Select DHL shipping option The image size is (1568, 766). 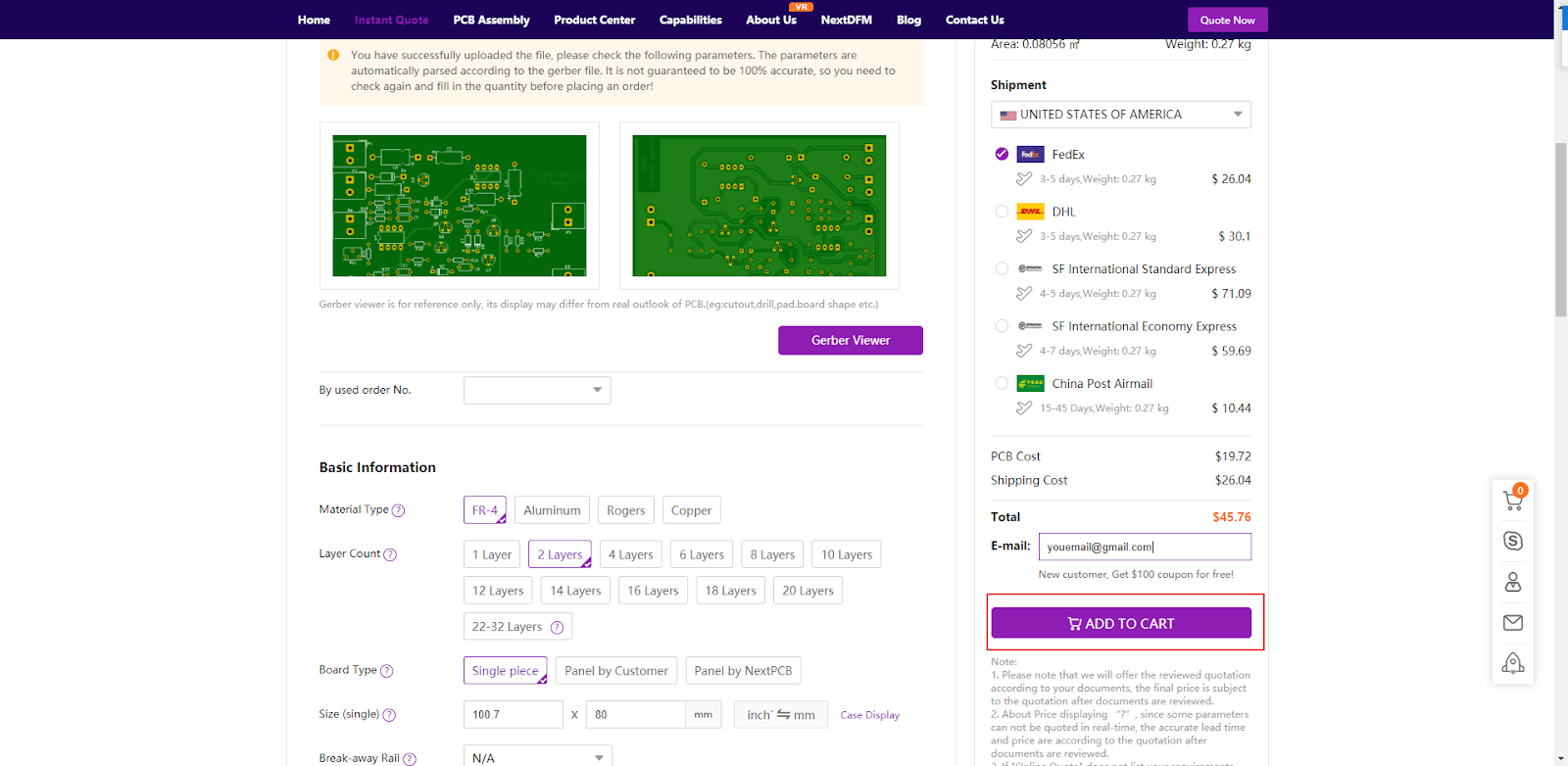[x=1002, y=212]
